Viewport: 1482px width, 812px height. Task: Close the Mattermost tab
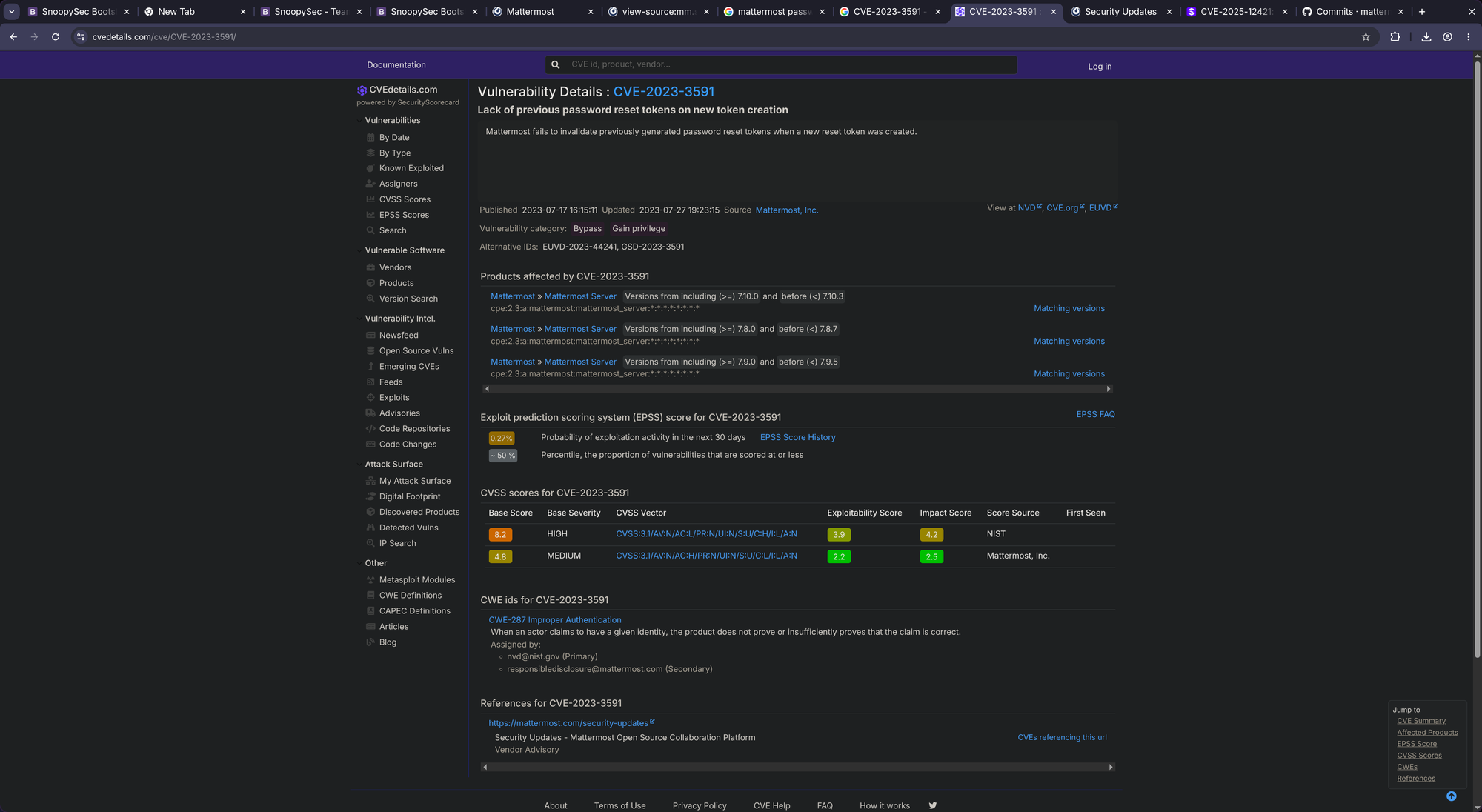point(591,12)
